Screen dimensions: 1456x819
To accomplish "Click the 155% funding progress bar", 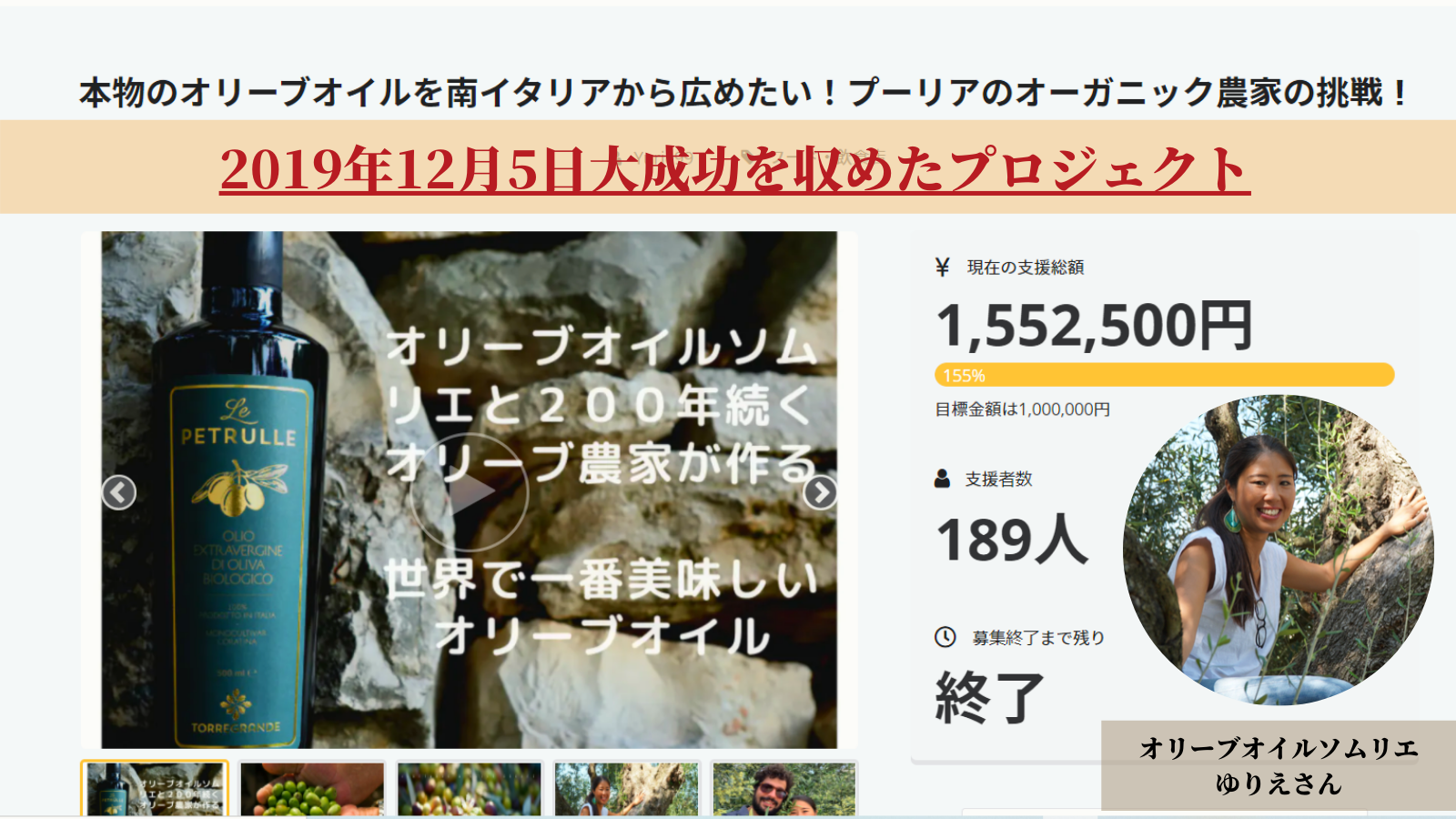I will tap(1164, 375).
